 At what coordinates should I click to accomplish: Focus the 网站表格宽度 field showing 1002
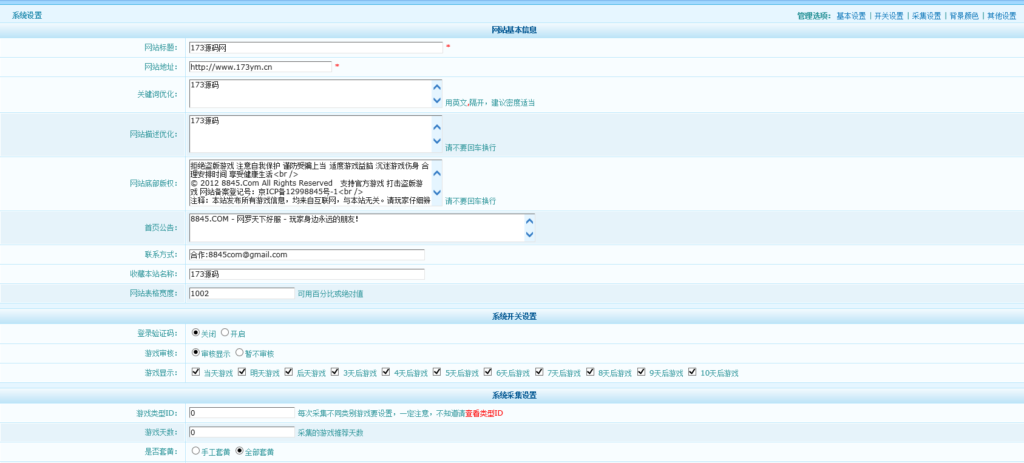tap(240, 294)
